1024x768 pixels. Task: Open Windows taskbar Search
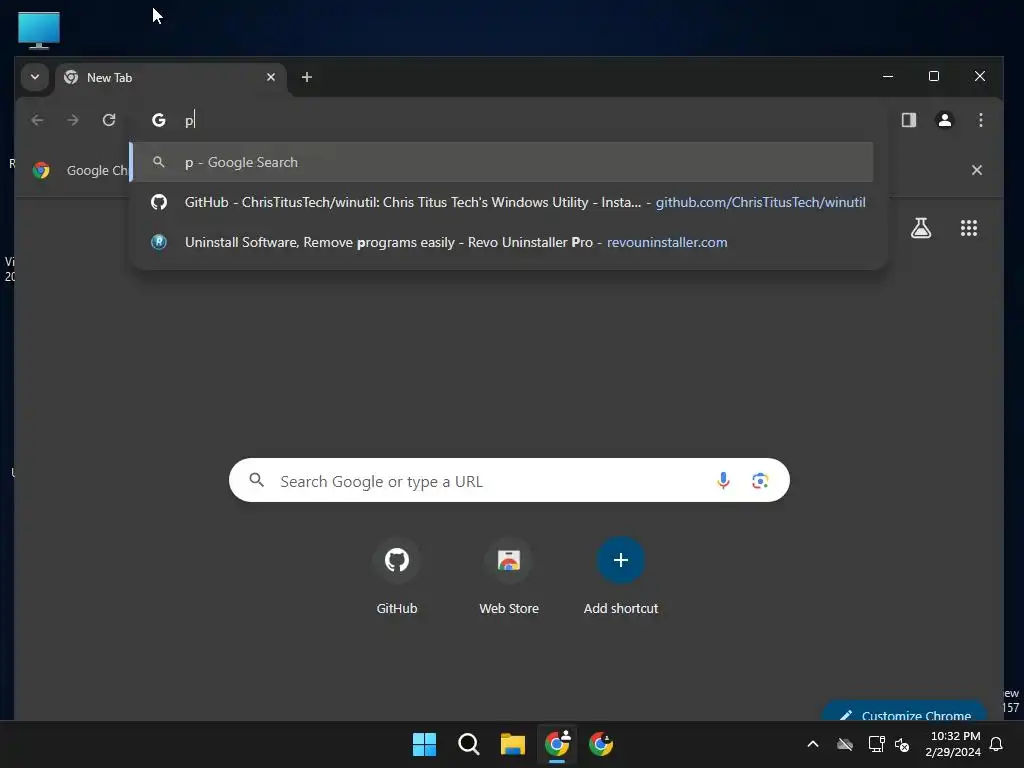468,744
